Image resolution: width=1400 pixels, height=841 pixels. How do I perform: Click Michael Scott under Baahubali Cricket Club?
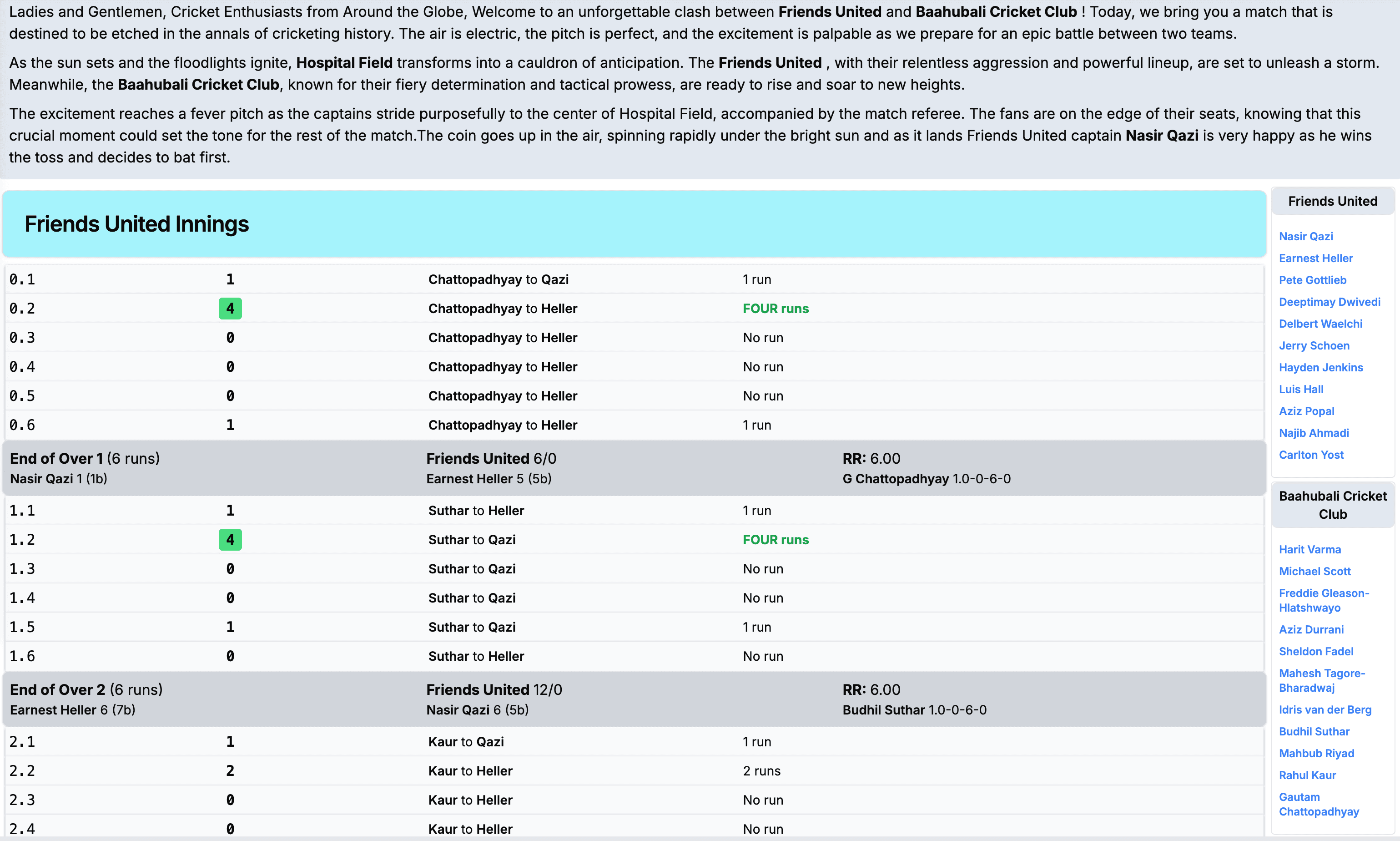pyautogui.click(x=1314, y=571)
